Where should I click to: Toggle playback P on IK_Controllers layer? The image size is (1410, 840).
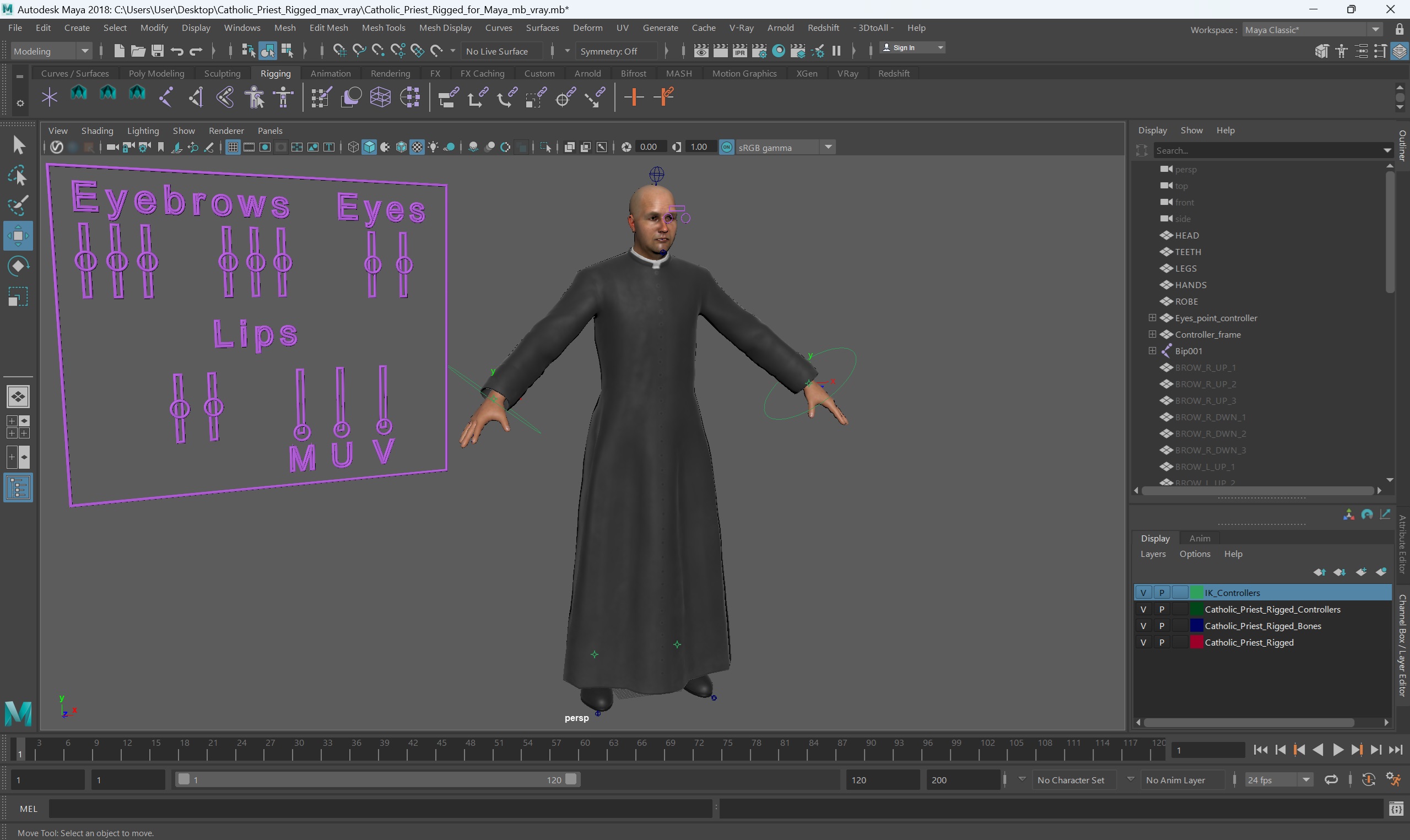click(x=1162, y=593)
